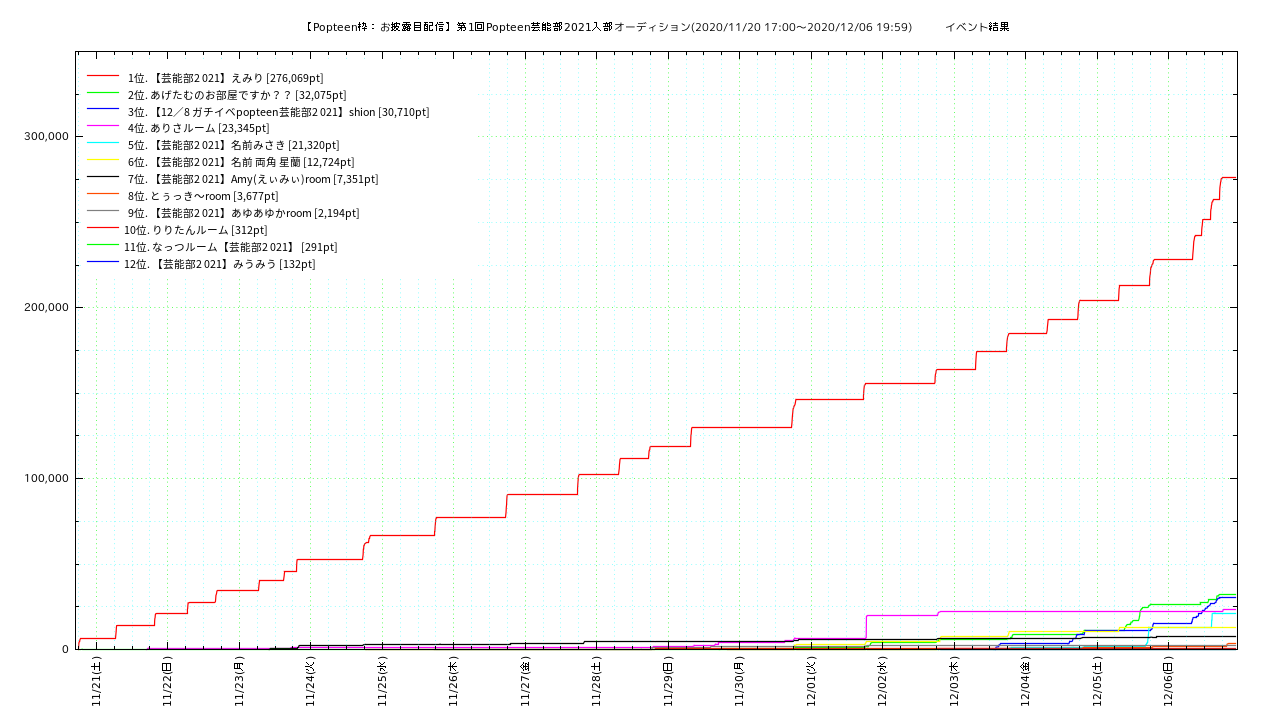Click the chart title for the Popteen audition
1280x720 pixels.
pos(607,27)
